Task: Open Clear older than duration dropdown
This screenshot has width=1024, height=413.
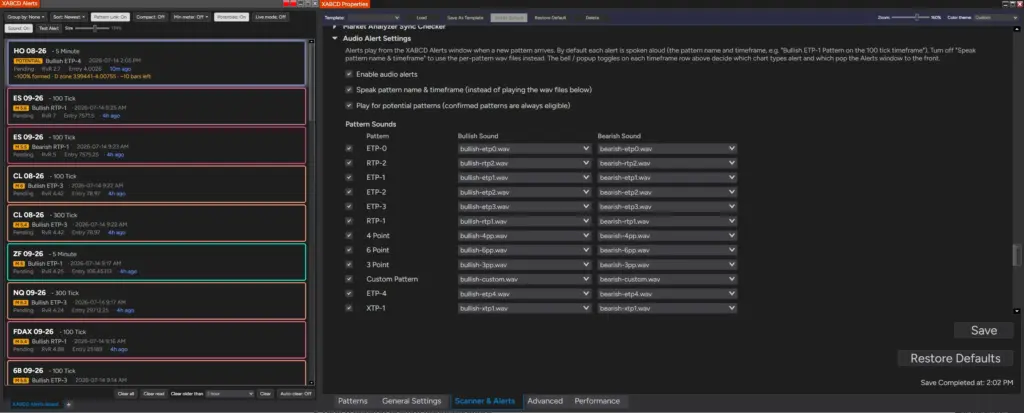Action: (x=229, y=394)
